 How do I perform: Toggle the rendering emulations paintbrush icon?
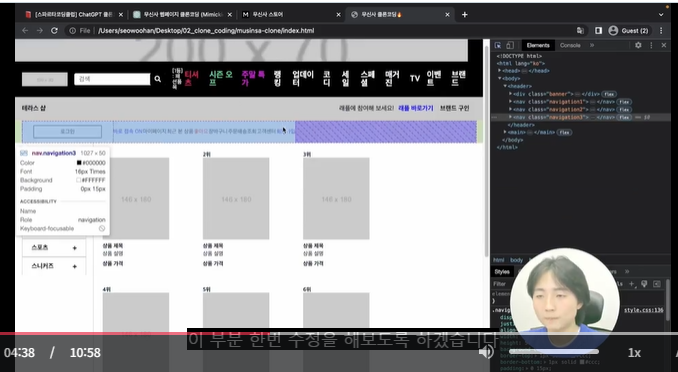click(x=644, y=284)
